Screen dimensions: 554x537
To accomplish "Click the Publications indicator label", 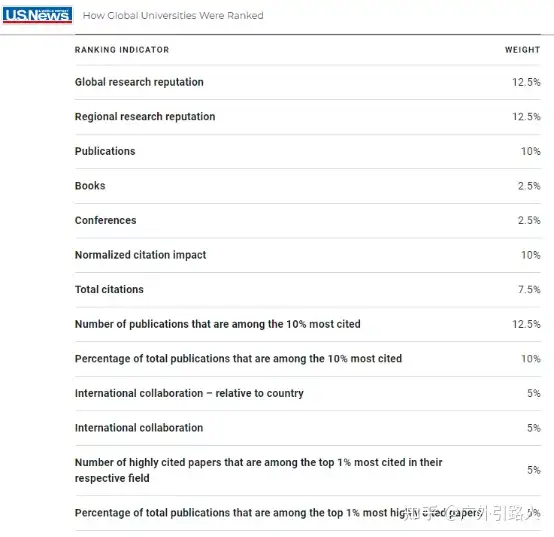I will click(x=105, y=151).
